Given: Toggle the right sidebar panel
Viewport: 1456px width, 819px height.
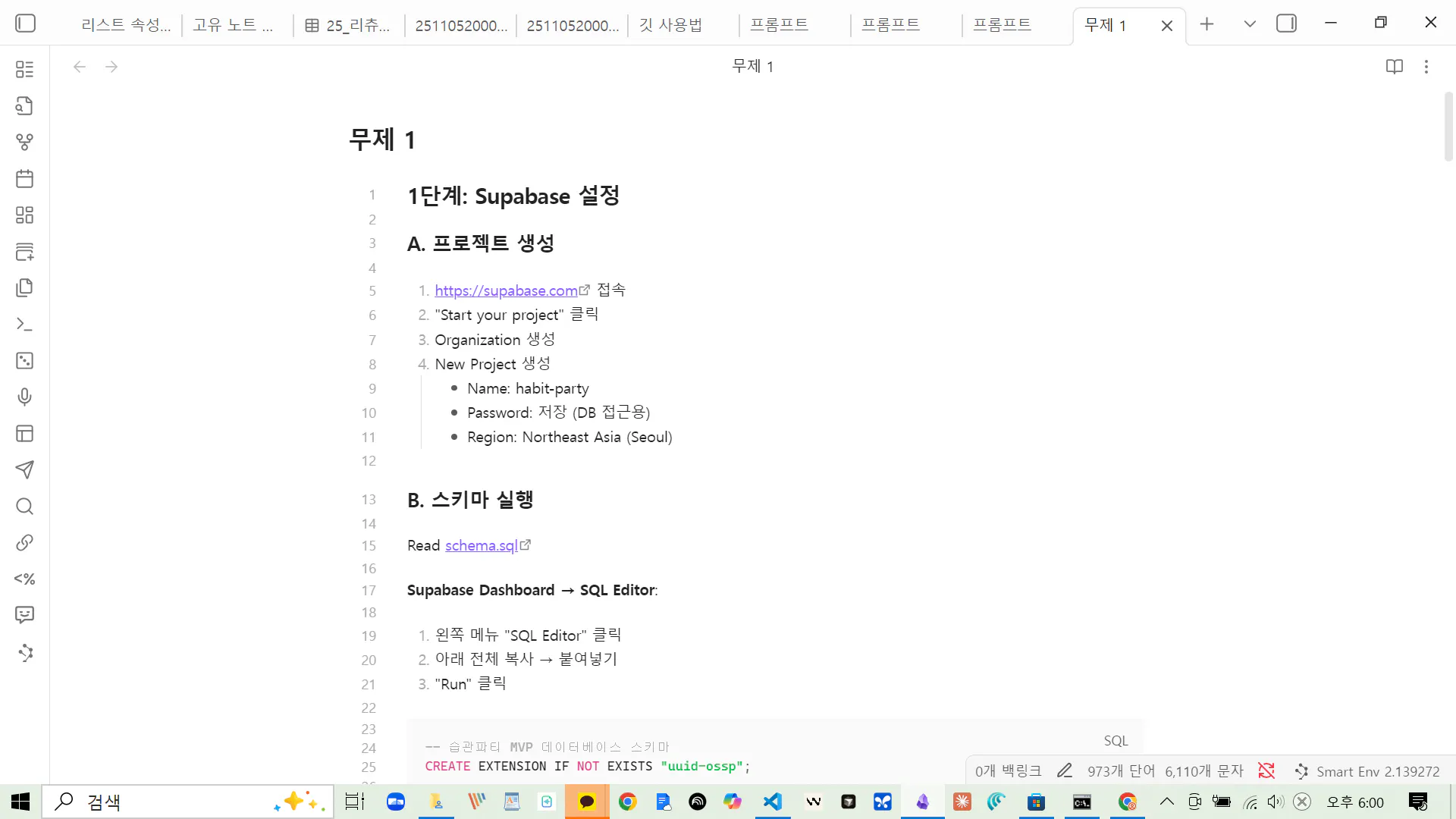Looking at the screenshot, I should [1286, 24].
